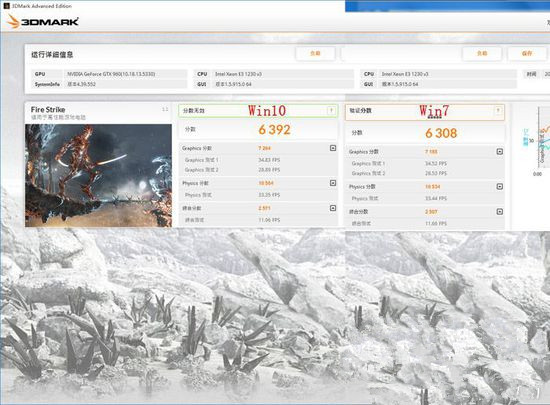Click the 负载 load button above Win10 results
The width and height of the screenshot is (550, 405).
[315, 53]
